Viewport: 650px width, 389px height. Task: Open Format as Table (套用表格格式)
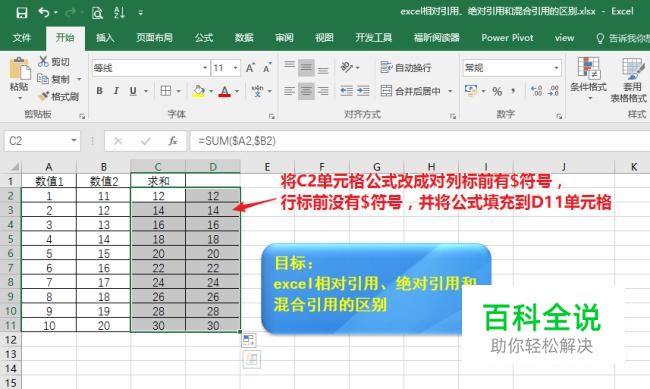[629, 80]
